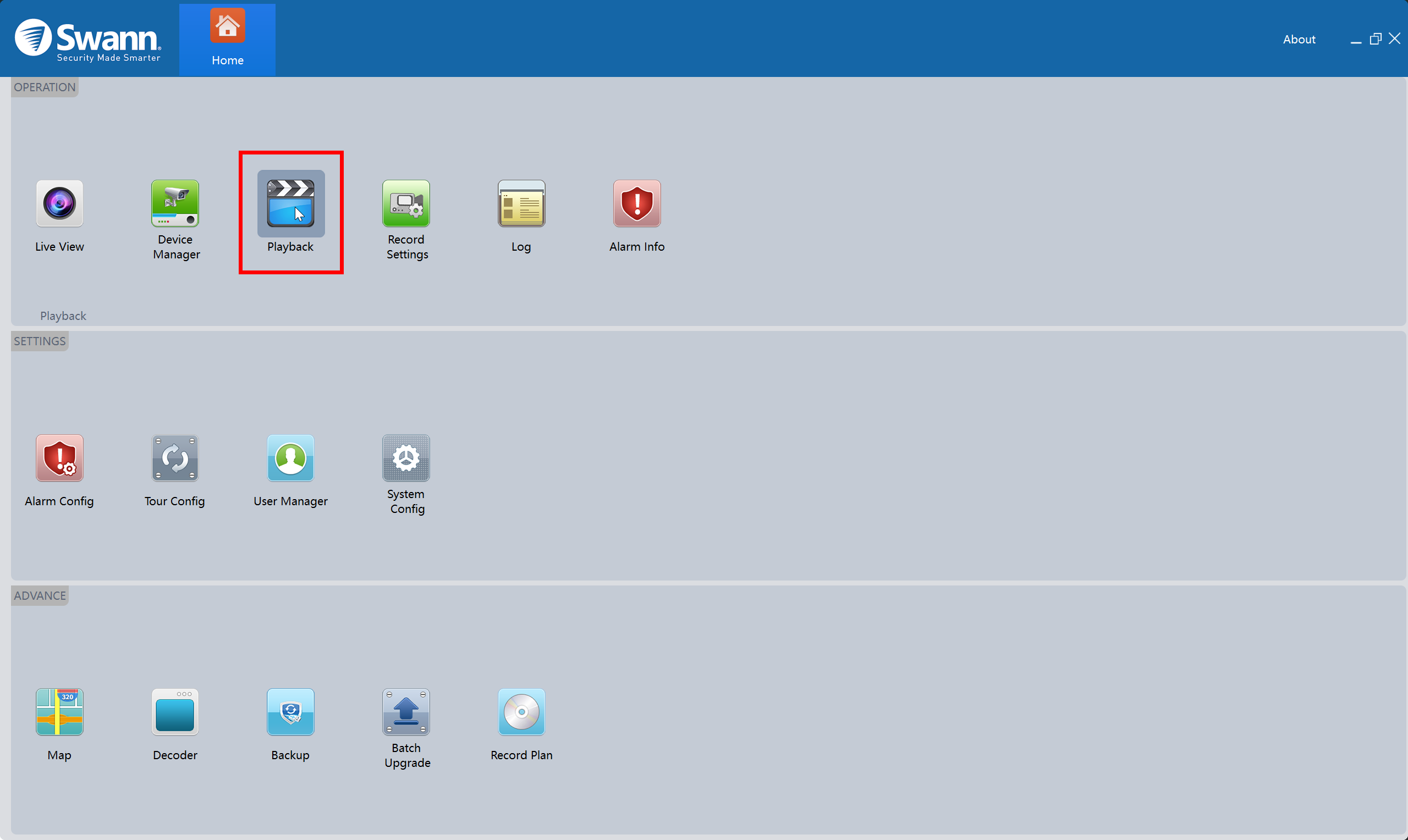Click the Swann logo
The height and width of the screenshot is (840, 1408).
[x=88, y=40]
